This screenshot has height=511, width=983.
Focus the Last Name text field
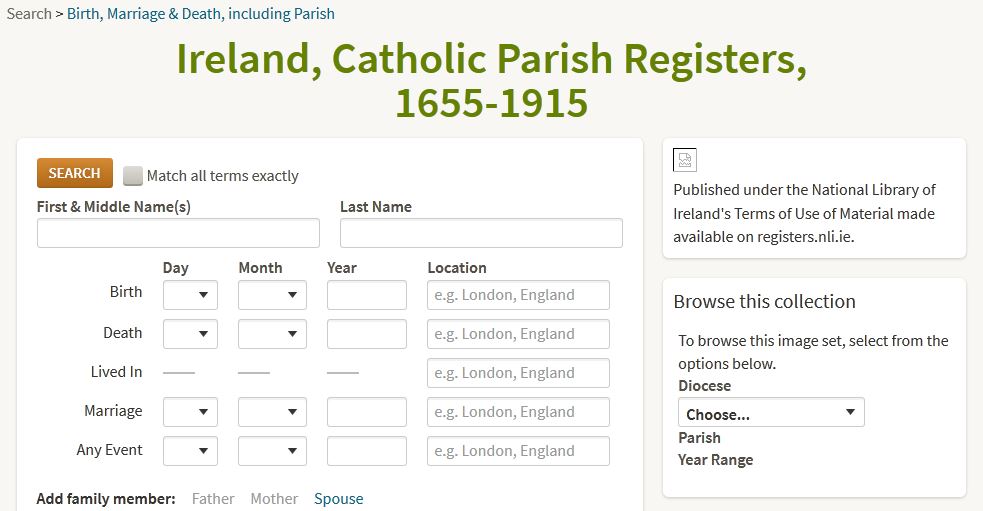481,233
